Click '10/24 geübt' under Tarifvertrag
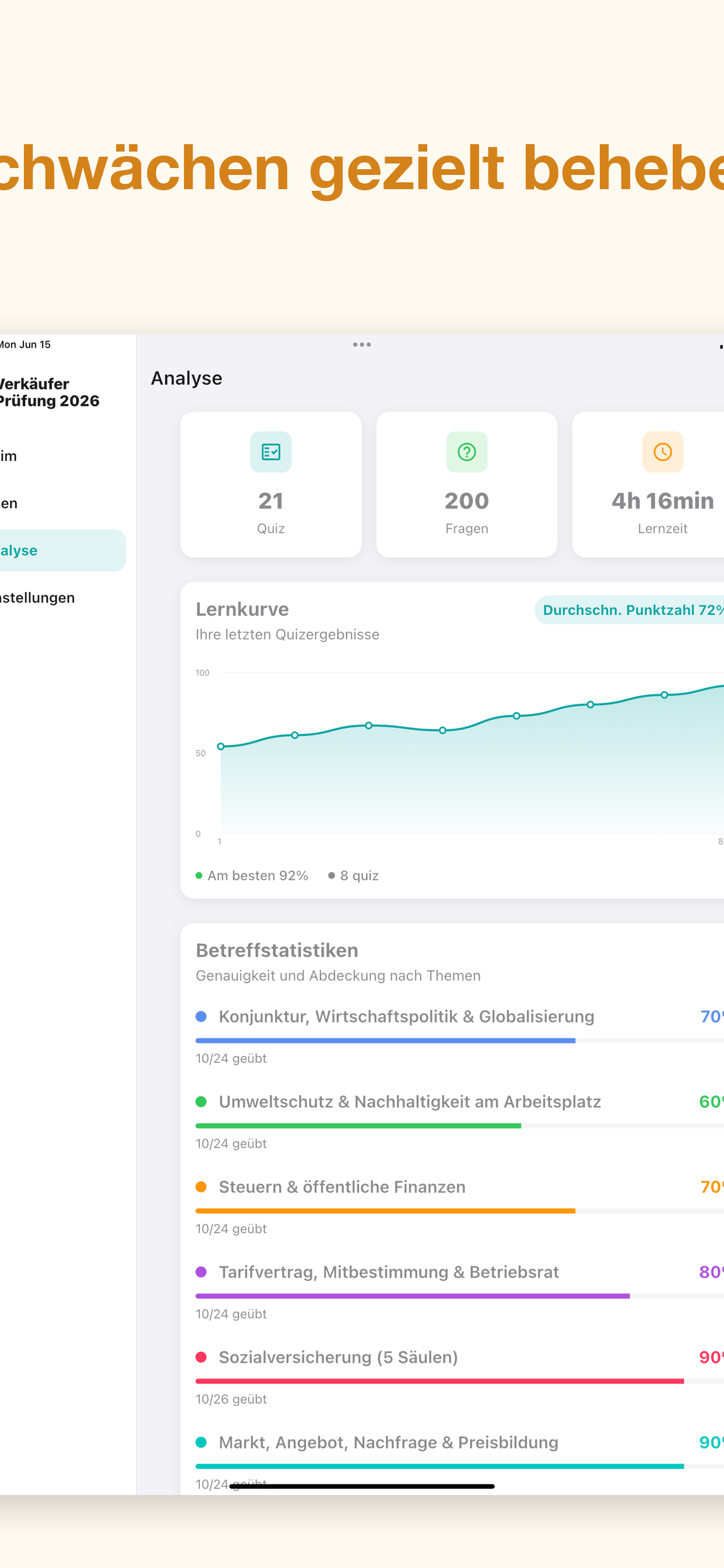The width and height of the screenshot is (724, 1568). pos(231,1314)
